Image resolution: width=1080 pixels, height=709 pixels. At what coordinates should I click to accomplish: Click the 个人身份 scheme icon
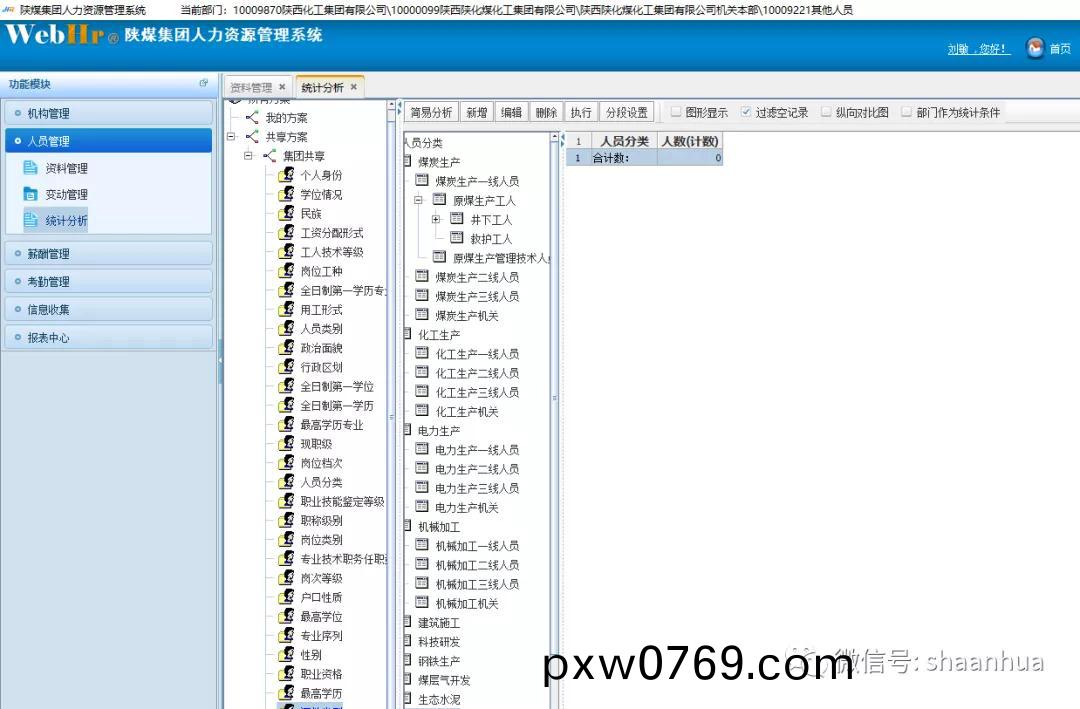point(286,175)
